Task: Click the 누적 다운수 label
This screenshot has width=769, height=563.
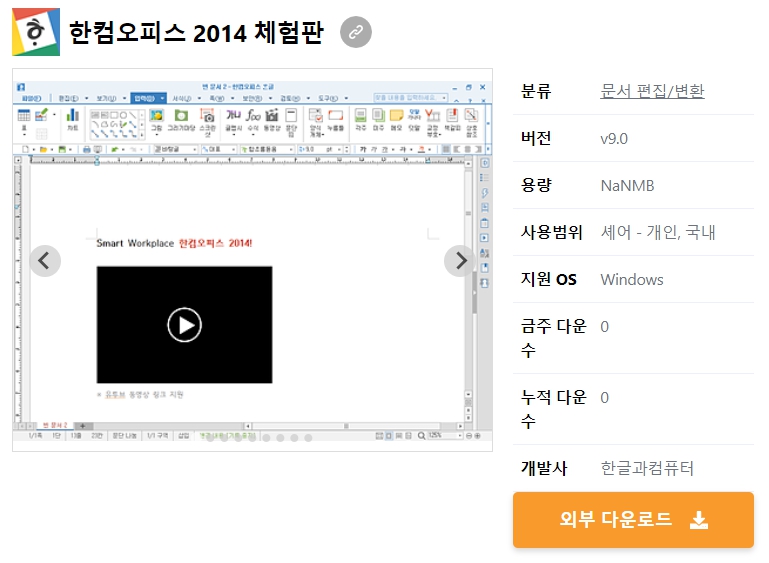Action: (554, 409)
